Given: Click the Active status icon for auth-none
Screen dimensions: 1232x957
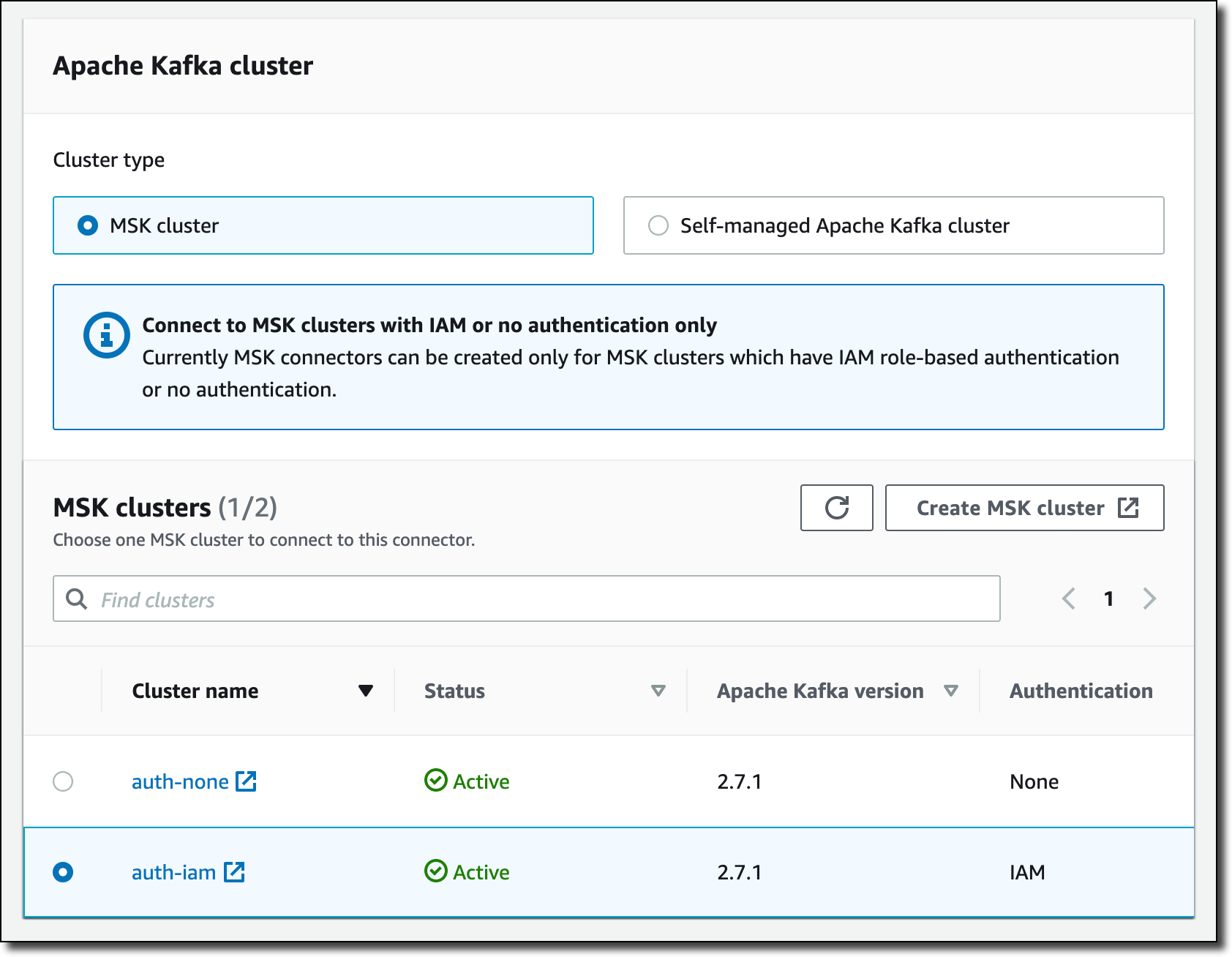Looking at the screenshot, I should 436,780.
